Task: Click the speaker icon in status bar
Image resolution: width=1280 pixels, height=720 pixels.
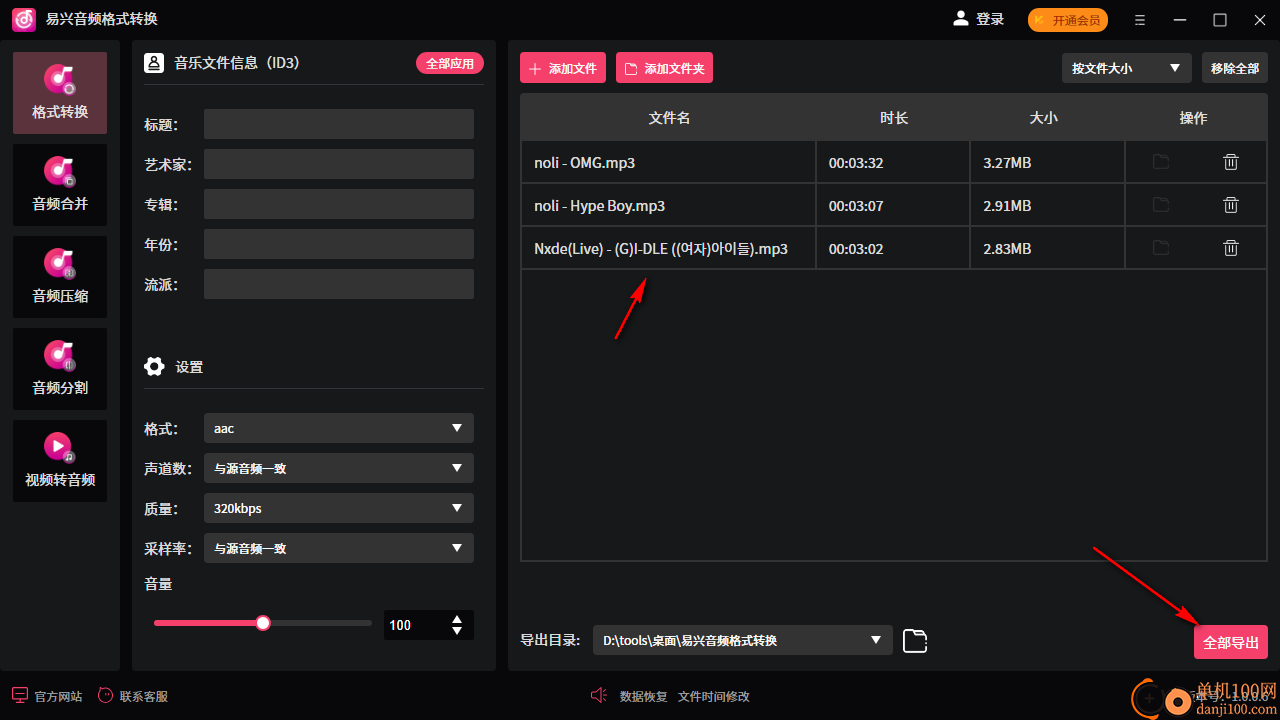Action: [599, 695]
